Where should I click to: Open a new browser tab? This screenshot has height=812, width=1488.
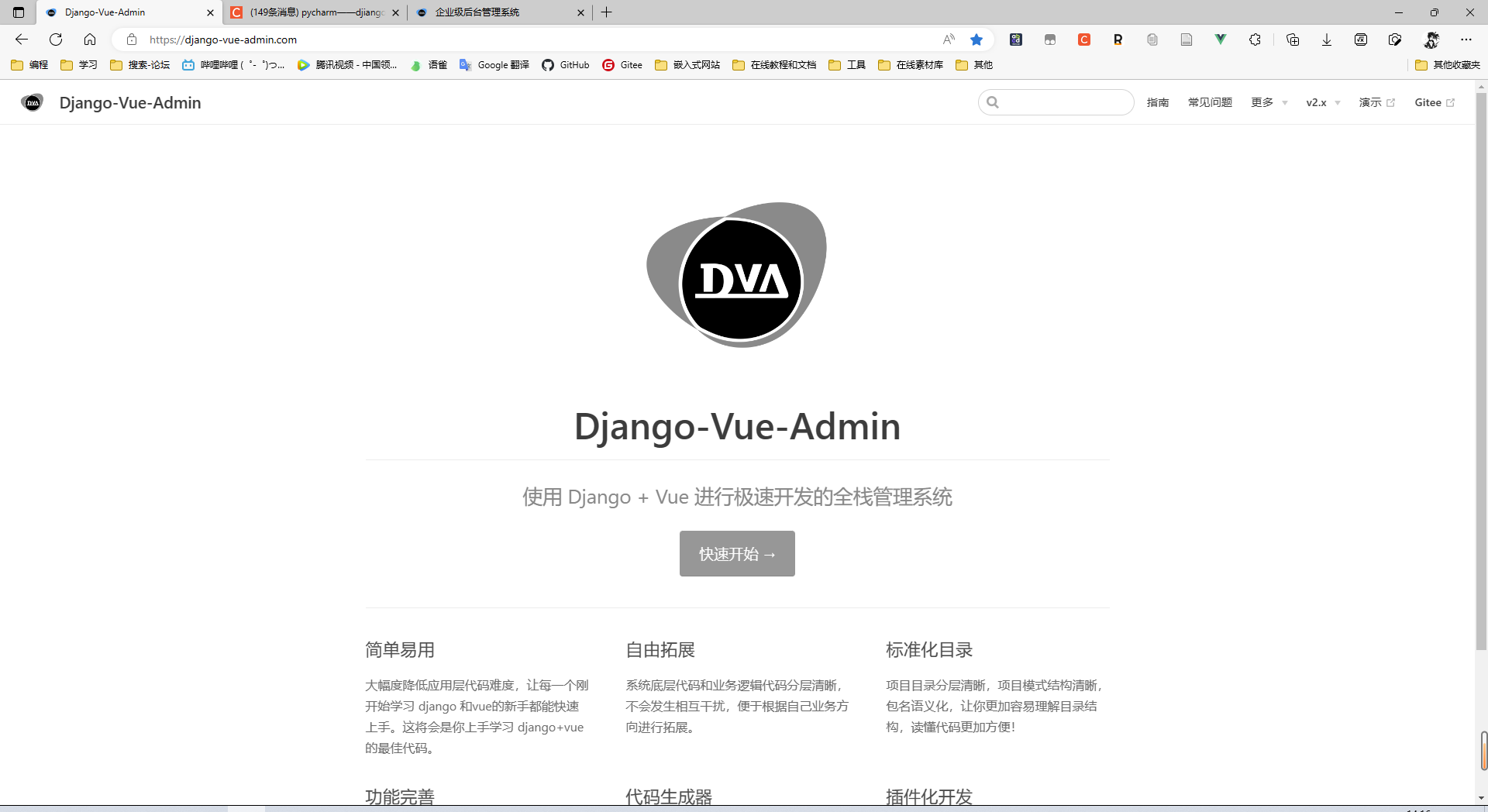[x=607, y=12]
